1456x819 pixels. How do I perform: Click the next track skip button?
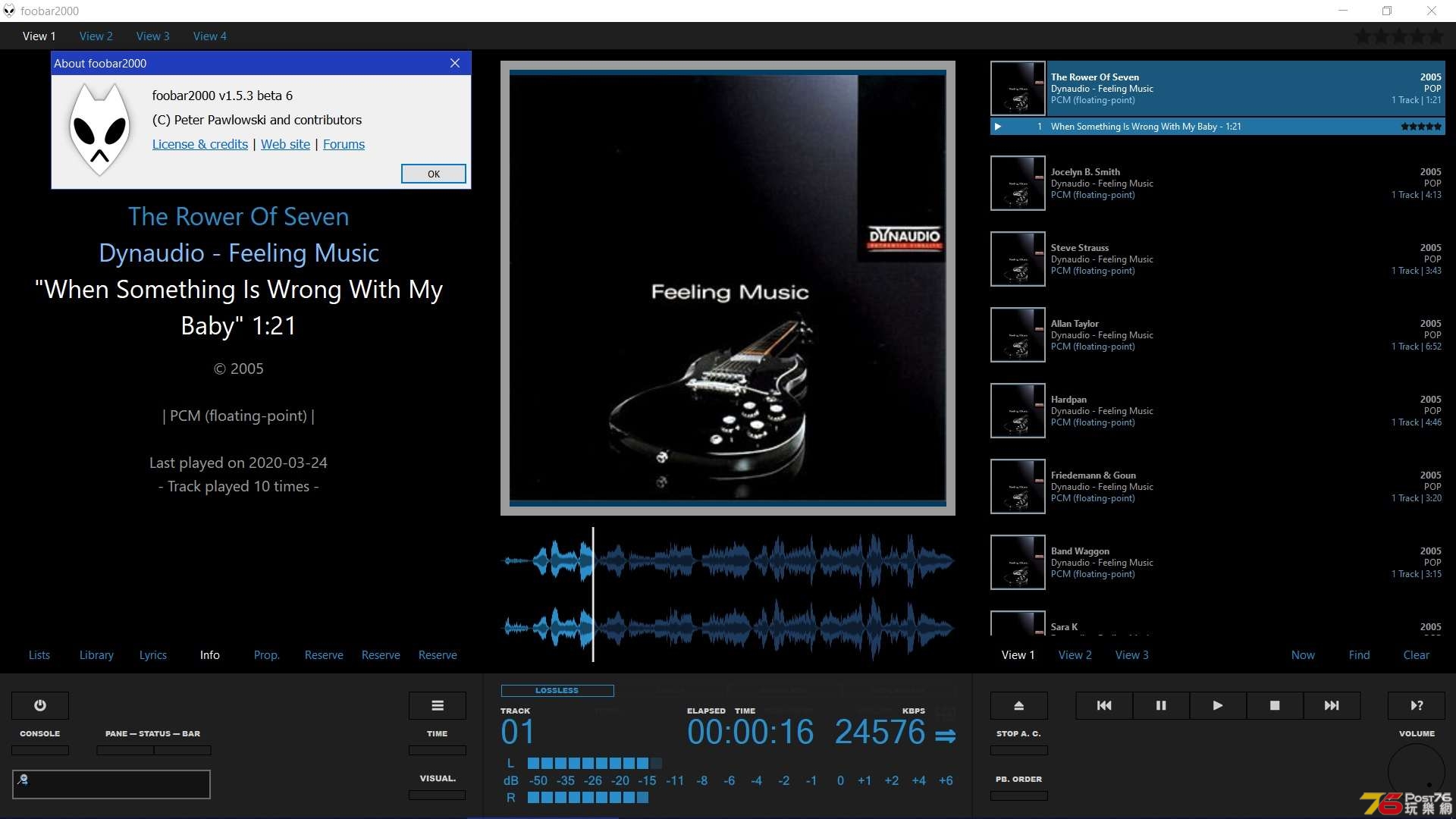[x=1331, y=705]
